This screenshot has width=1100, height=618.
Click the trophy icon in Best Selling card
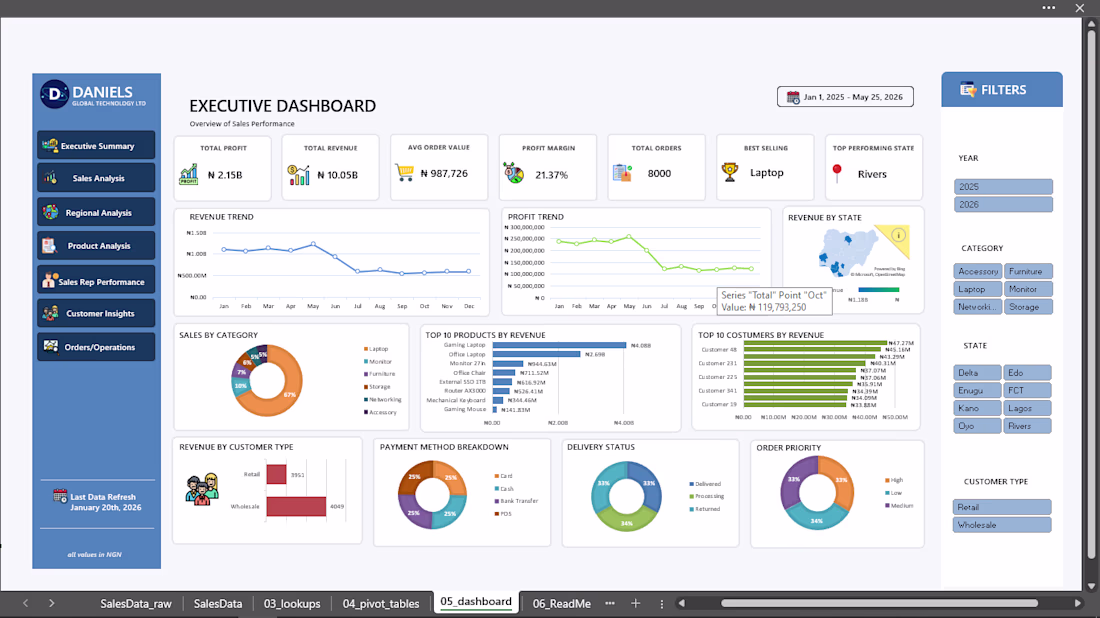(x=730, y=173)
